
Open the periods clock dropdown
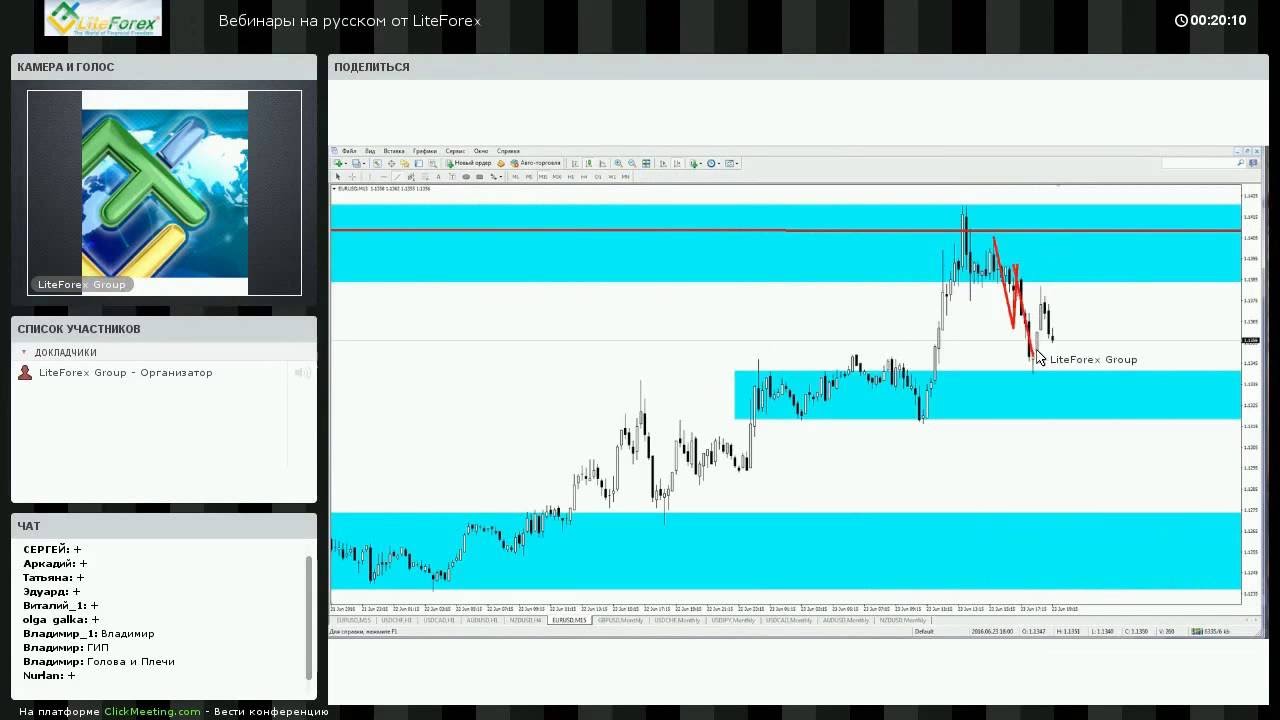713,163
